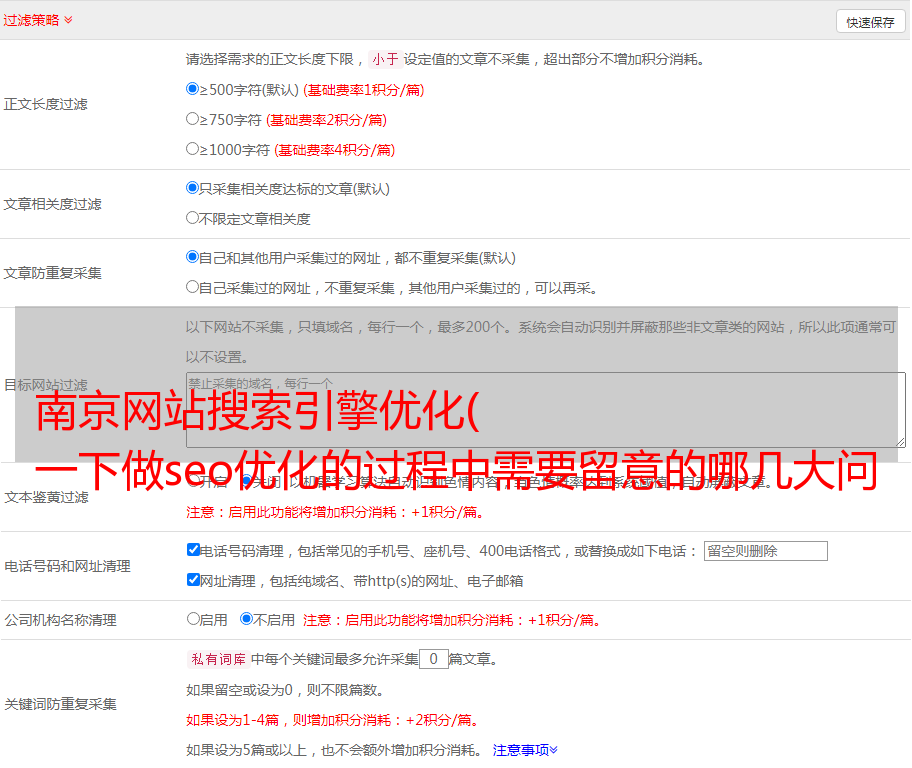Toggle the 电话号码清理 checkbox

[x=193, y=550]
